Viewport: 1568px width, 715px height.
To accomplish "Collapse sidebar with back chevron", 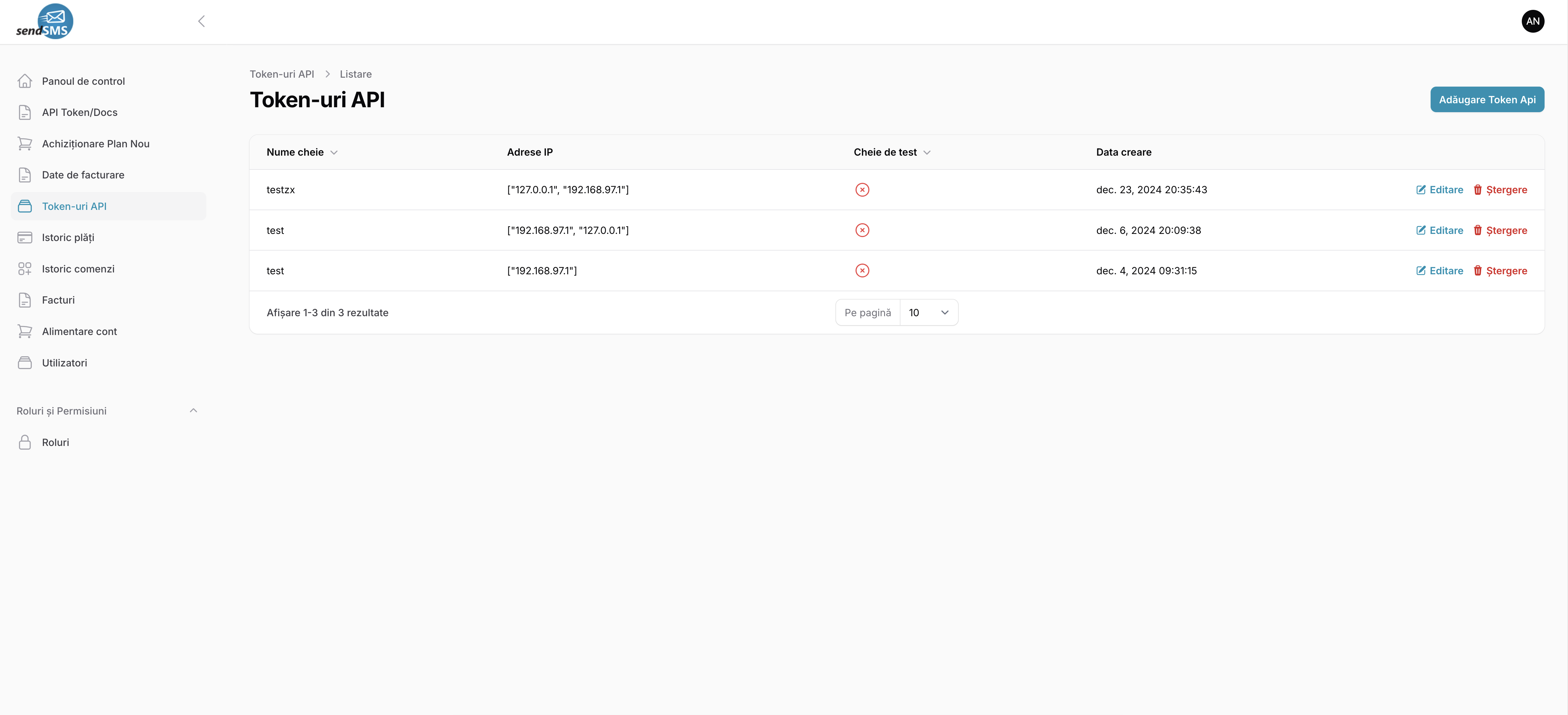I will coord(201,21).
